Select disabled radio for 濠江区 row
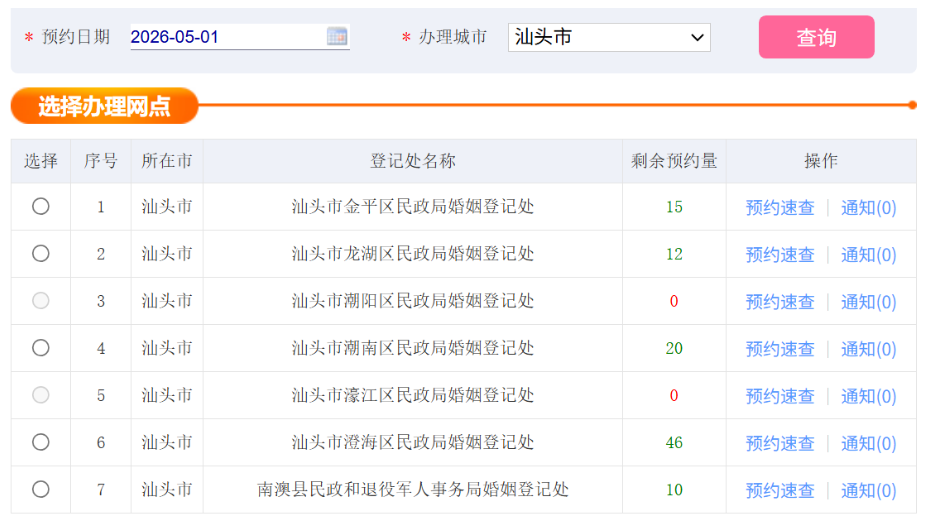 [x=41, y=395]
